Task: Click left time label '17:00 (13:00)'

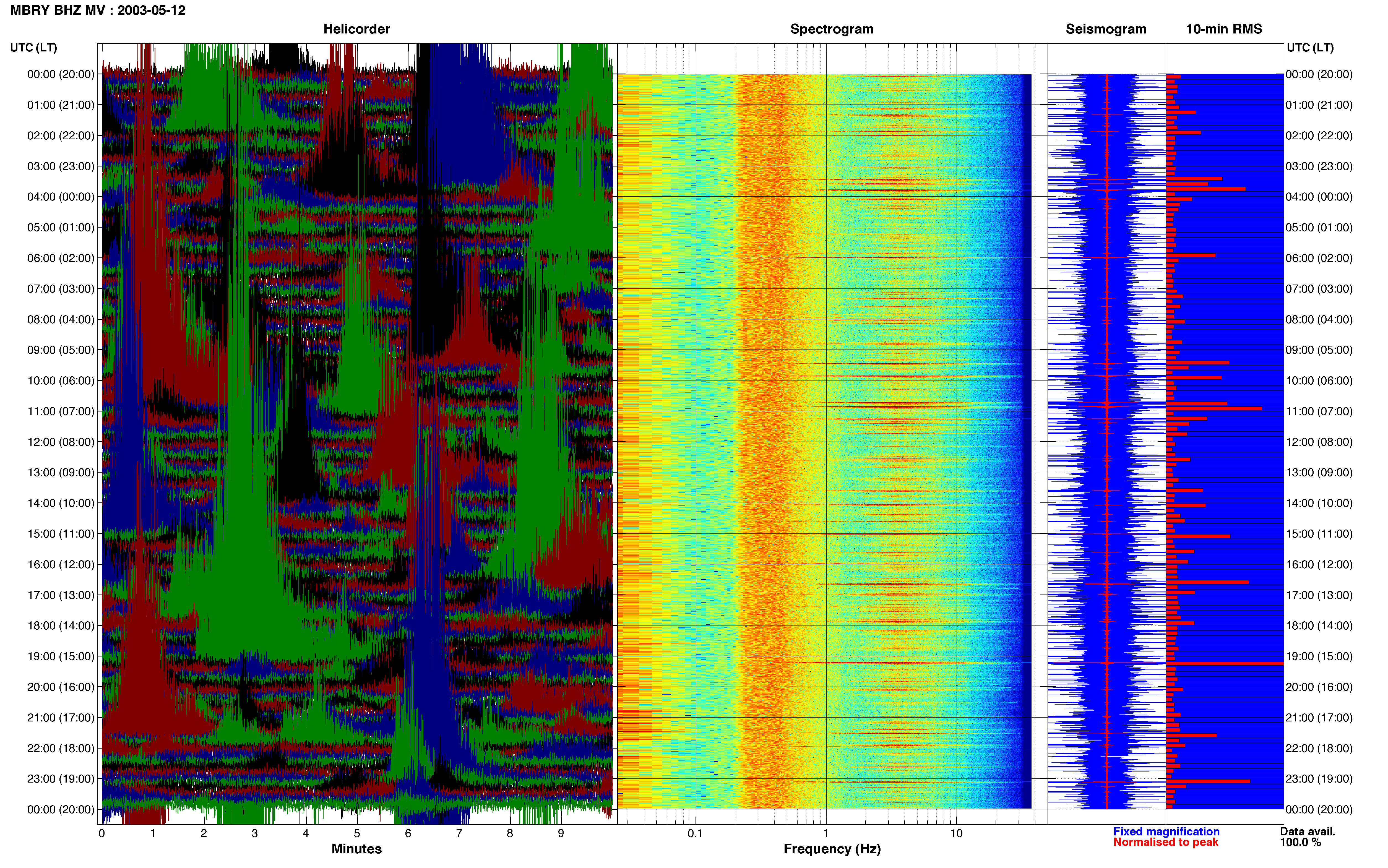Action: pyautogui.click(x=61, y=595)
